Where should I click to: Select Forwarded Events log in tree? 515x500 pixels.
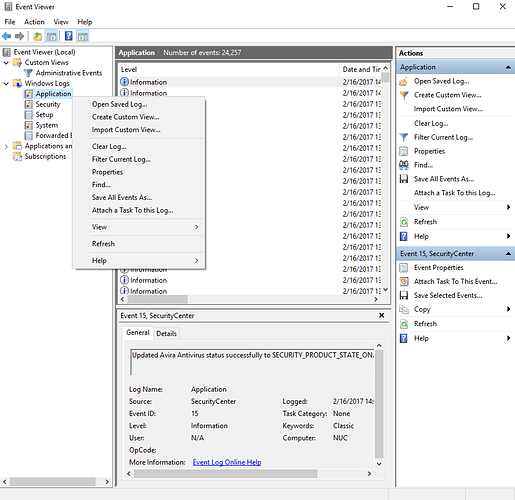[x=54, y=136]
